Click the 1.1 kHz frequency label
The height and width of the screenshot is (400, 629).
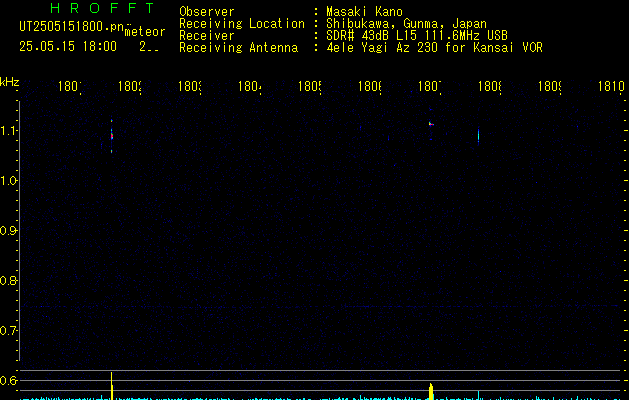(x=8, y=130)
